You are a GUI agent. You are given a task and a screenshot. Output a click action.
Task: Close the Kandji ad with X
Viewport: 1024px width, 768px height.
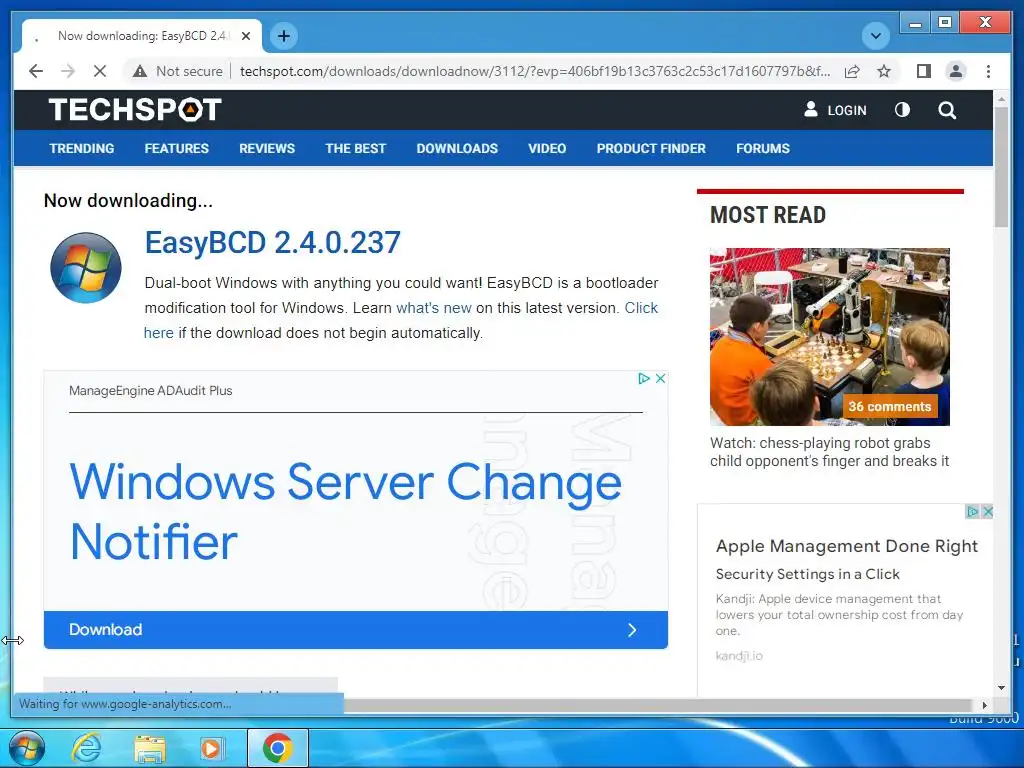[x=987, y=511]
